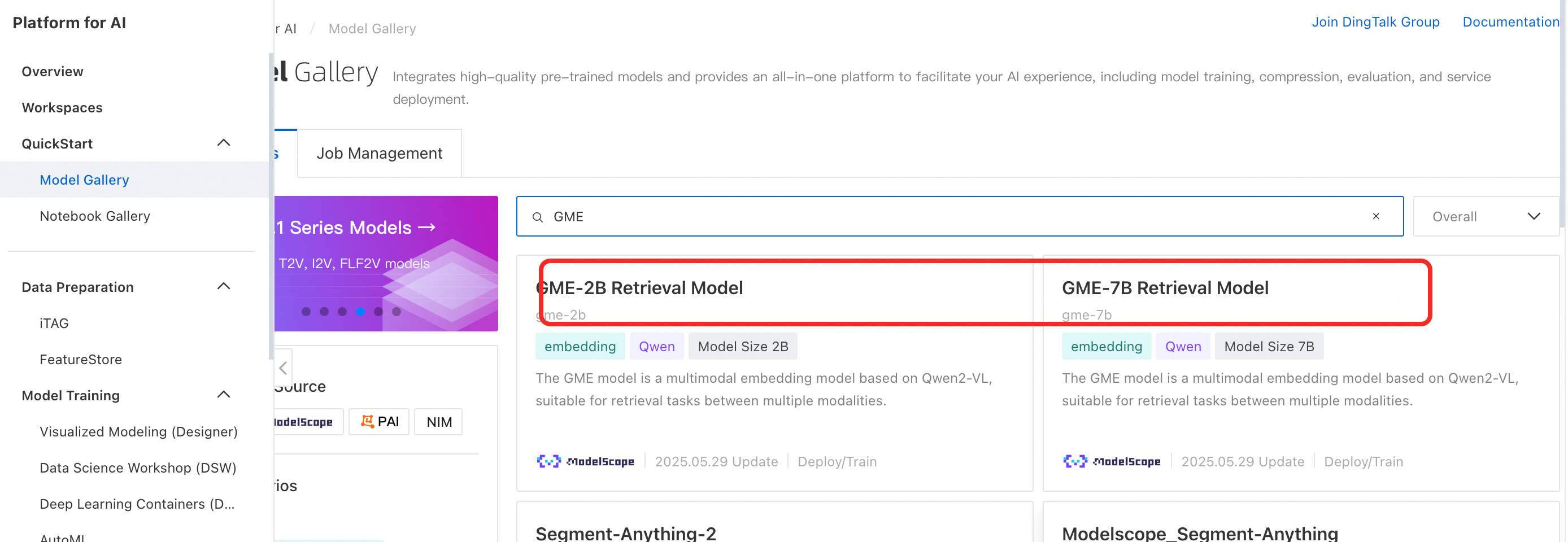Open Notebook Gallery in sidebar
1568x542 pixels.
(x=95, y=216)
